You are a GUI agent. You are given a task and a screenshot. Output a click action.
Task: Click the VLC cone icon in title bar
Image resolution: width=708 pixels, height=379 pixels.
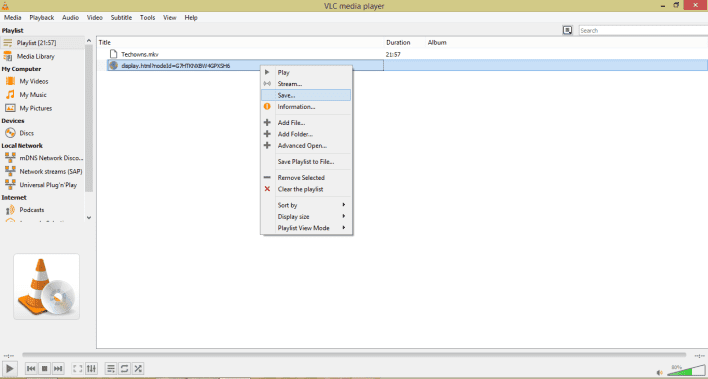pyautogui.click(x=5, y=6)
